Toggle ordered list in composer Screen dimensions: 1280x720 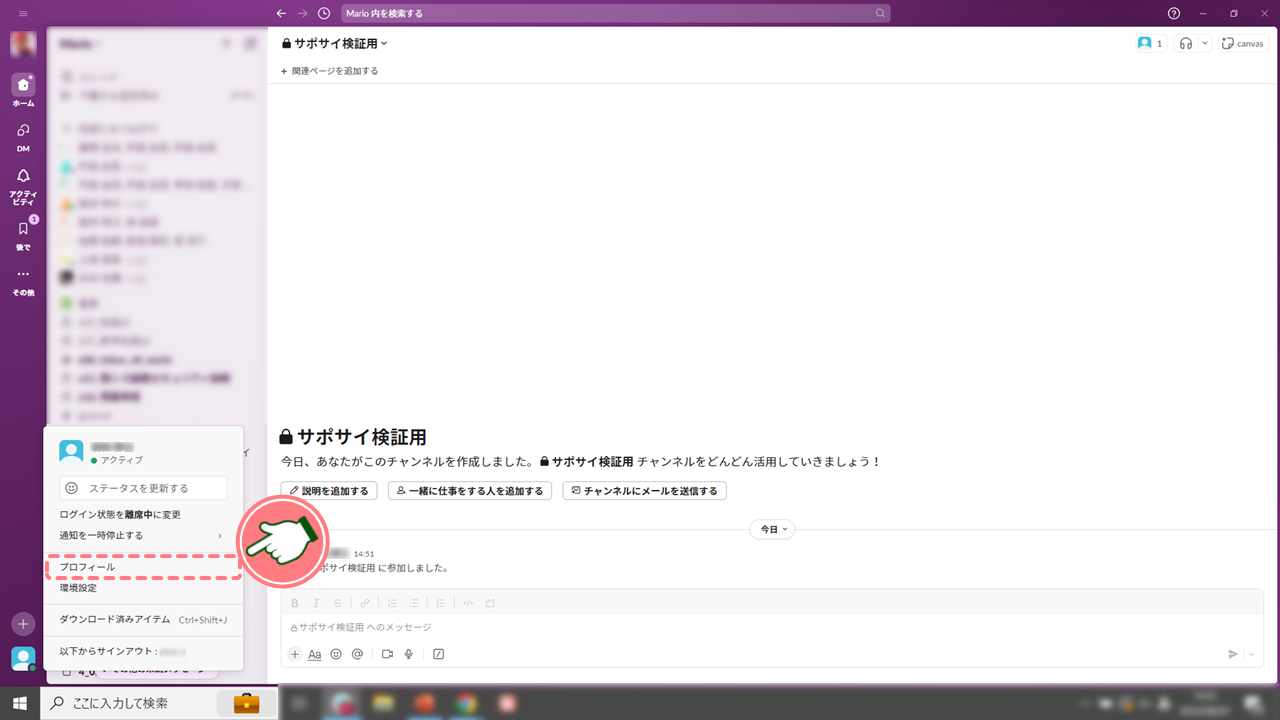coord(392,603)
